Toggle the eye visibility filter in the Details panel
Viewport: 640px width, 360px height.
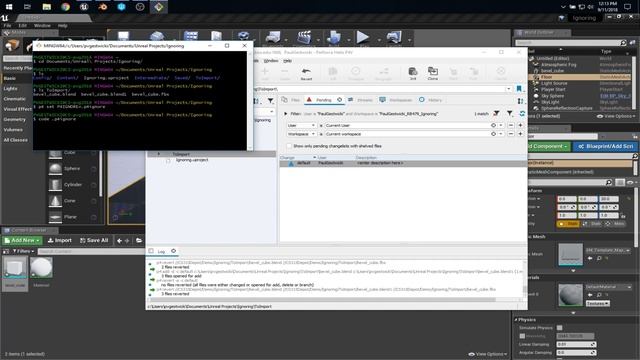click(631, 182)
